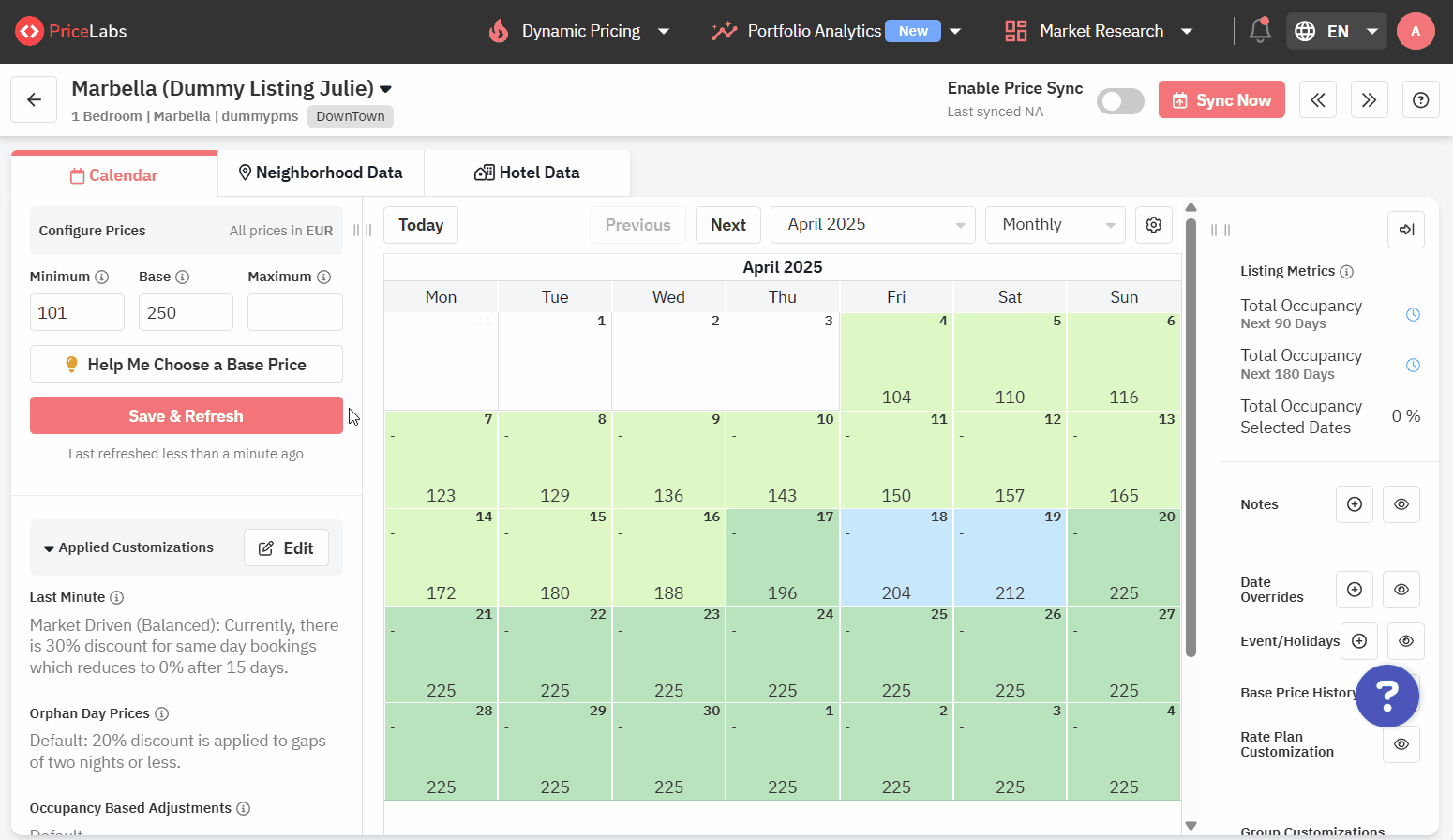Image resolution: width=1453 pixels, height=840 pixels.
Task: Click the notifications bell icon
Action: 1260,31
